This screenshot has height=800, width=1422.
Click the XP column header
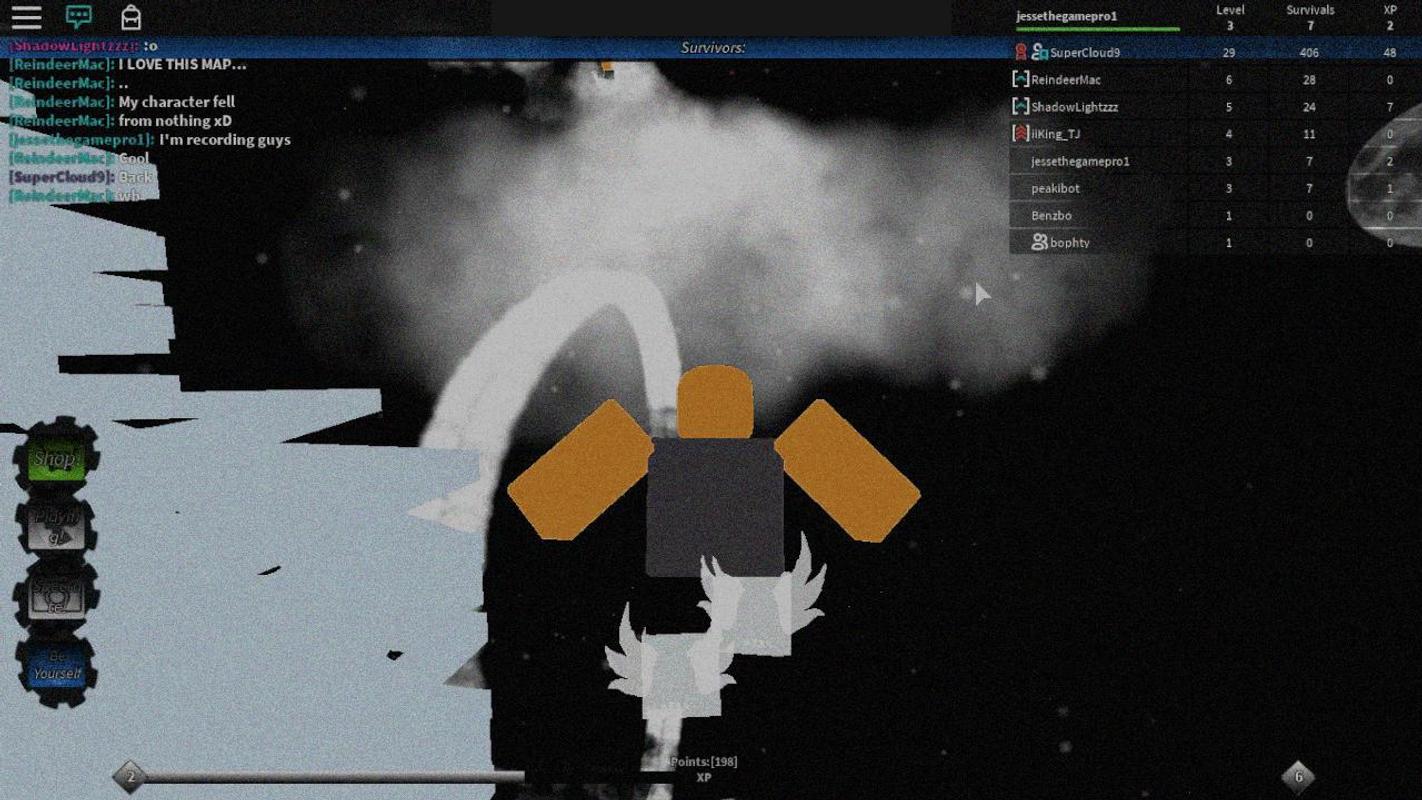coord(1390,10)
